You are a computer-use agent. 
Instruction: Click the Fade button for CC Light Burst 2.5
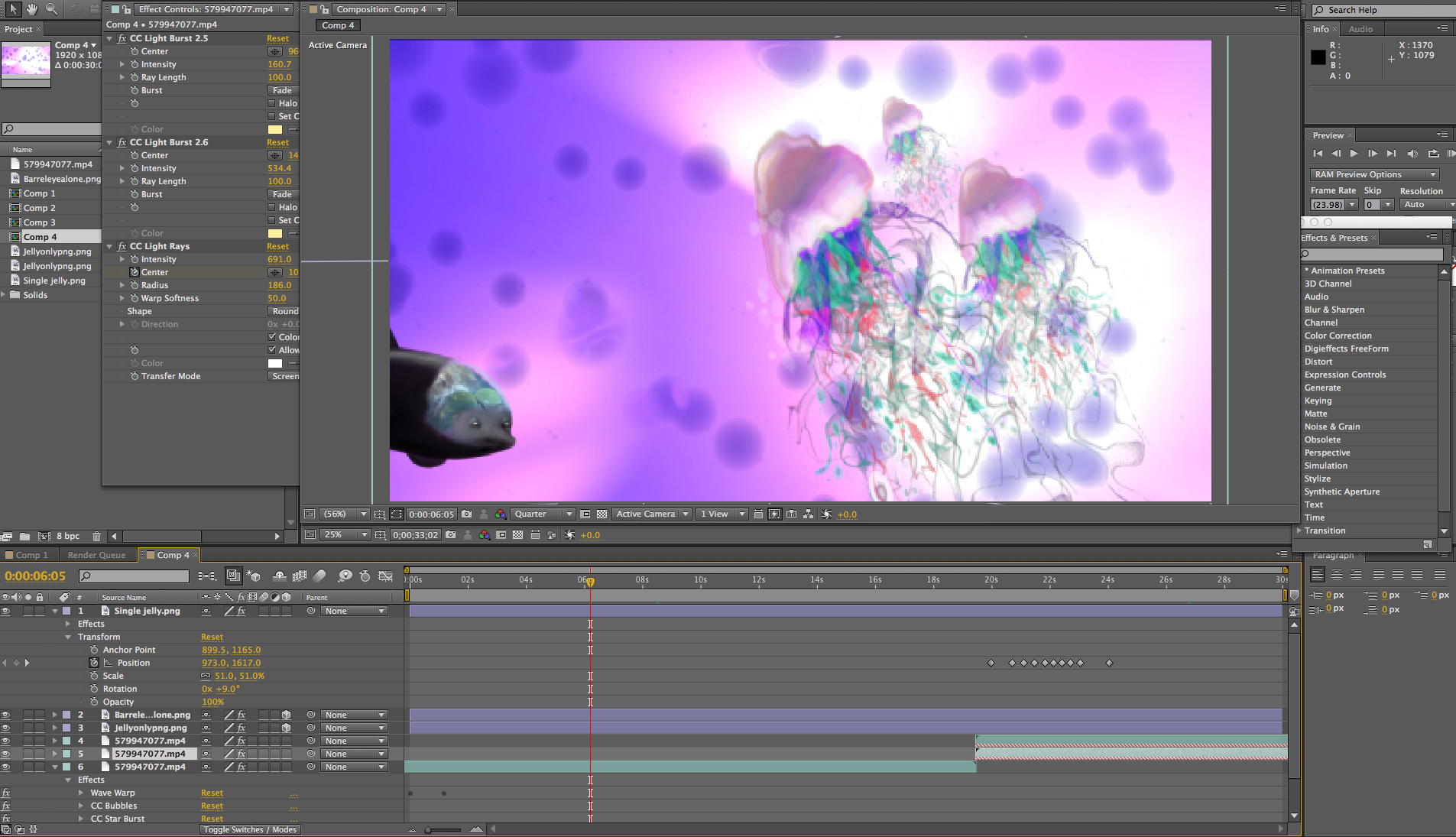tap(282, 90)
